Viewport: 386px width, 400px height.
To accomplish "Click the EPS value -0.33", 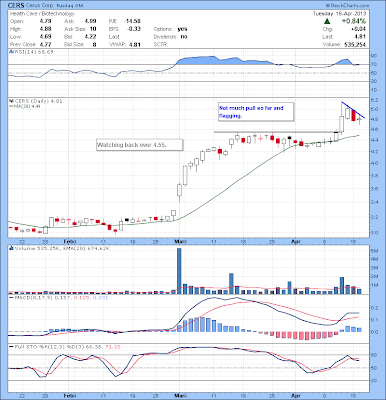I will pos(134,29).
